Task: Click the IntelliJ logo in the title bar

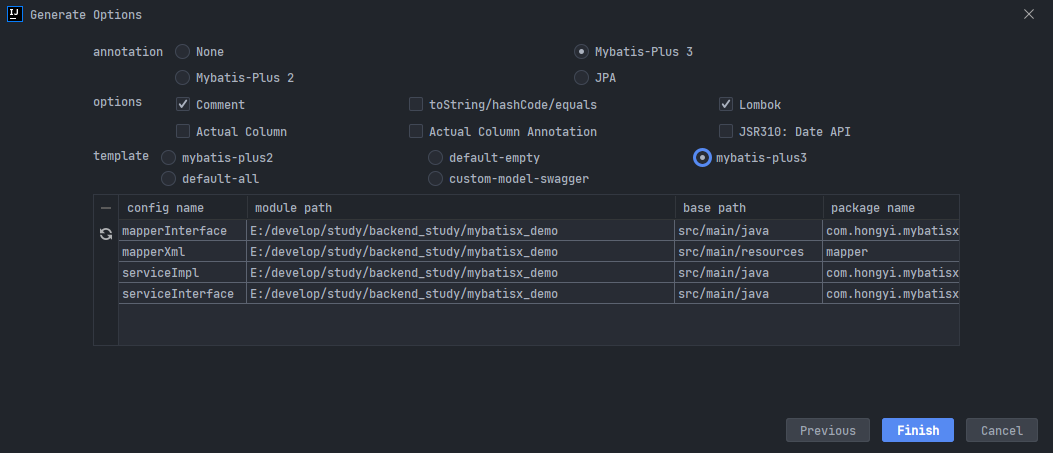Action: 15,14
